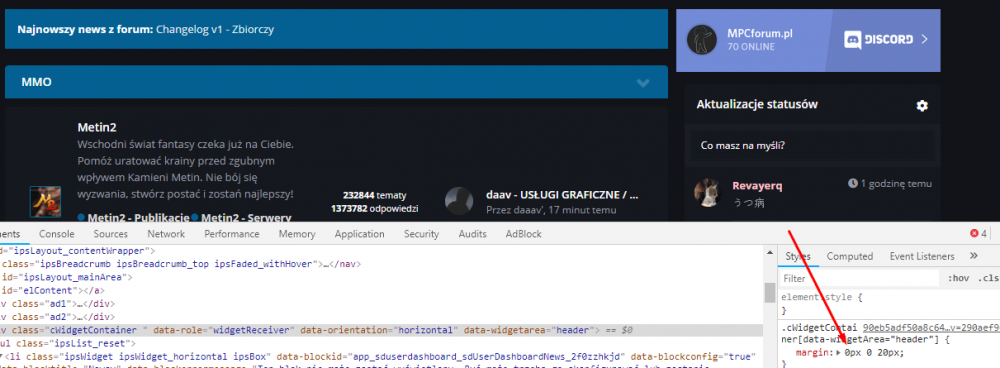Image resolution: width=1000 pixels, height=368 pixels.
Task: Switch to the Security tab
Action: 422,234
